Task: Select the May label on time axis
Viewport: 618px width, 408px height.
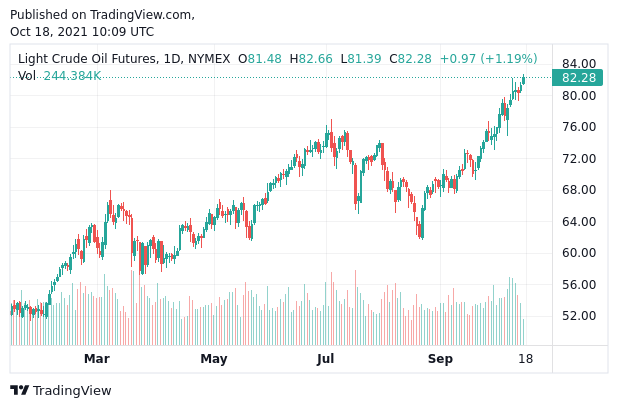Action: point(214,359)
